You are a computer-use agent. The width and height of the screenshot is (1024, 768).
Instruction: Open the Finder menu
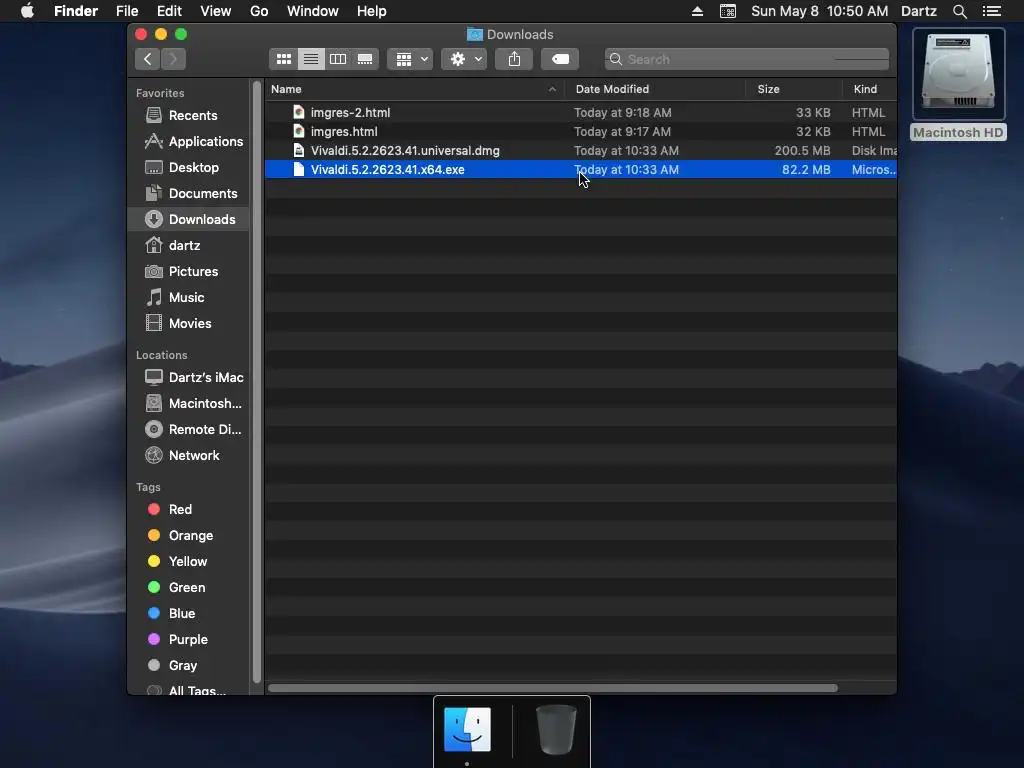76,11
